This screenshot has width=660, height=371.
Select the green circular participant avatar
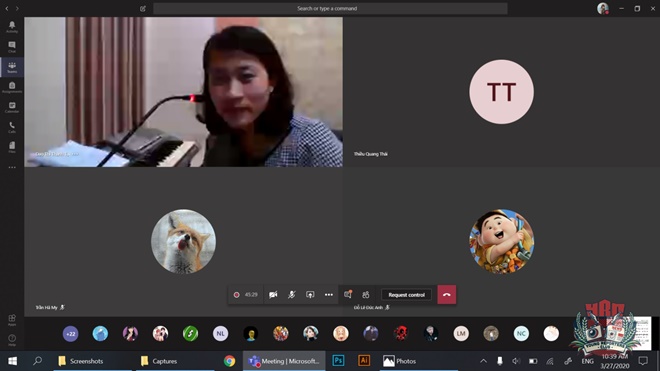click(190, 334)
